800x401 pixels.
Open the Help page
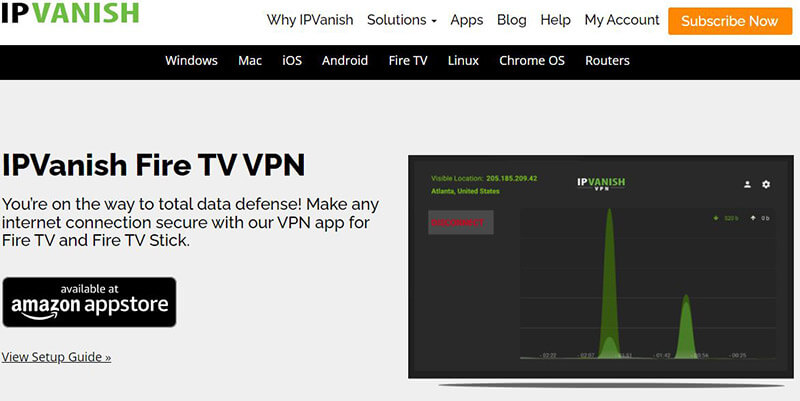[x=555, y=20]
